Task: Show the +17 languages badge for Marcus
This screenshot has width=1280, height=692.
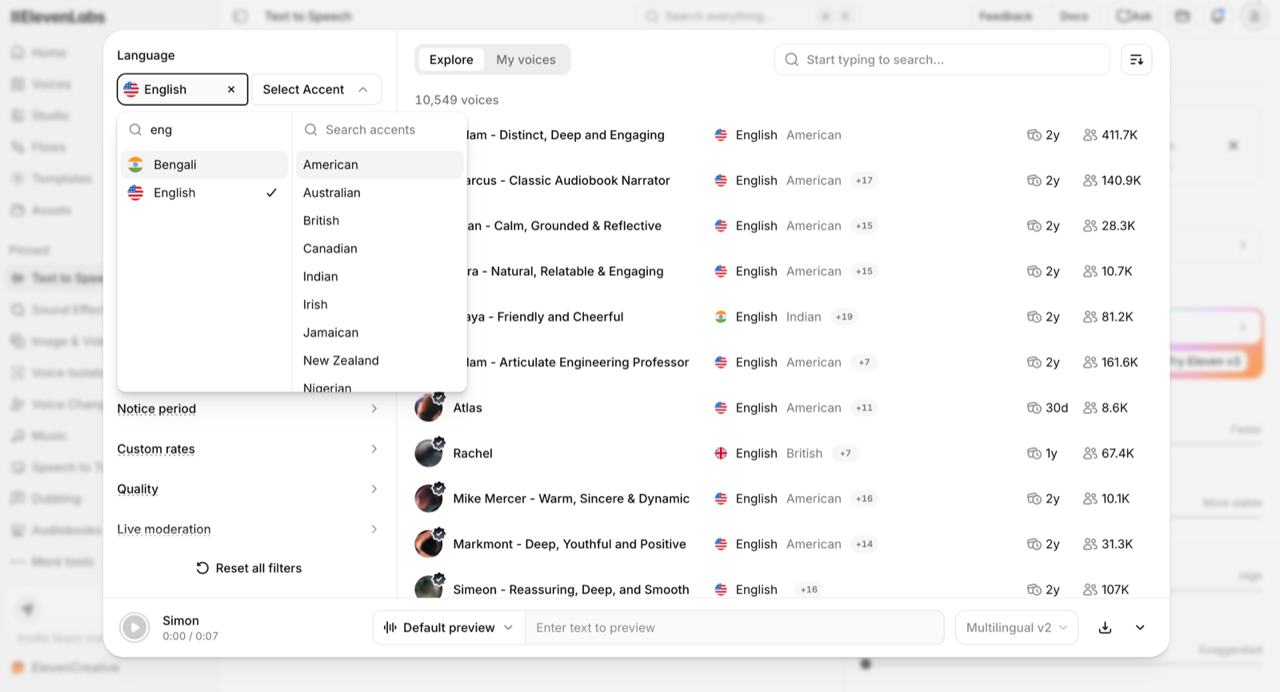Action: pos(864,181)
